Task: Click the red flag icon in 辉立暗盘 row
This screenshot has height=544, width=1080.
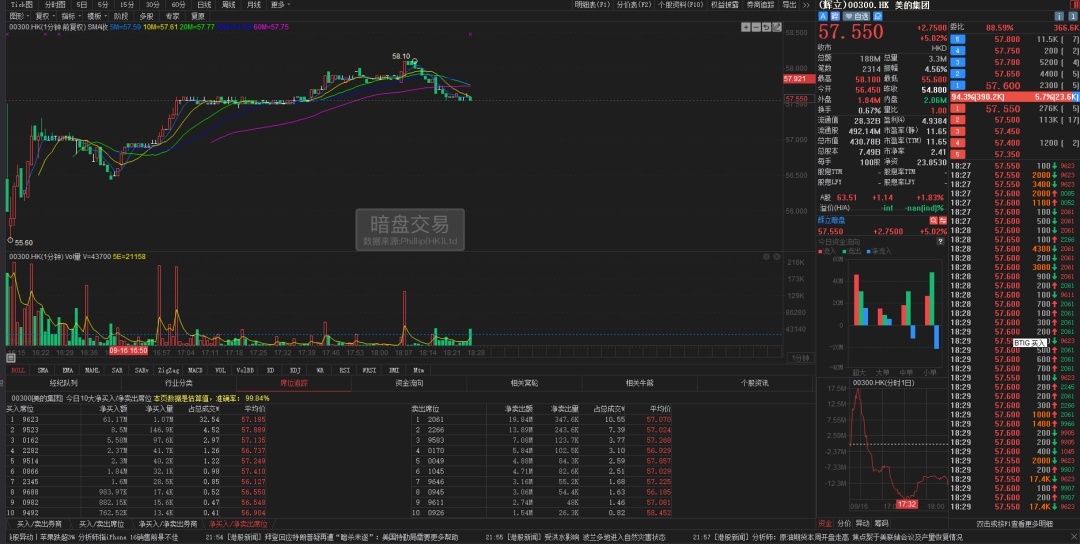Action: point(943,220)
